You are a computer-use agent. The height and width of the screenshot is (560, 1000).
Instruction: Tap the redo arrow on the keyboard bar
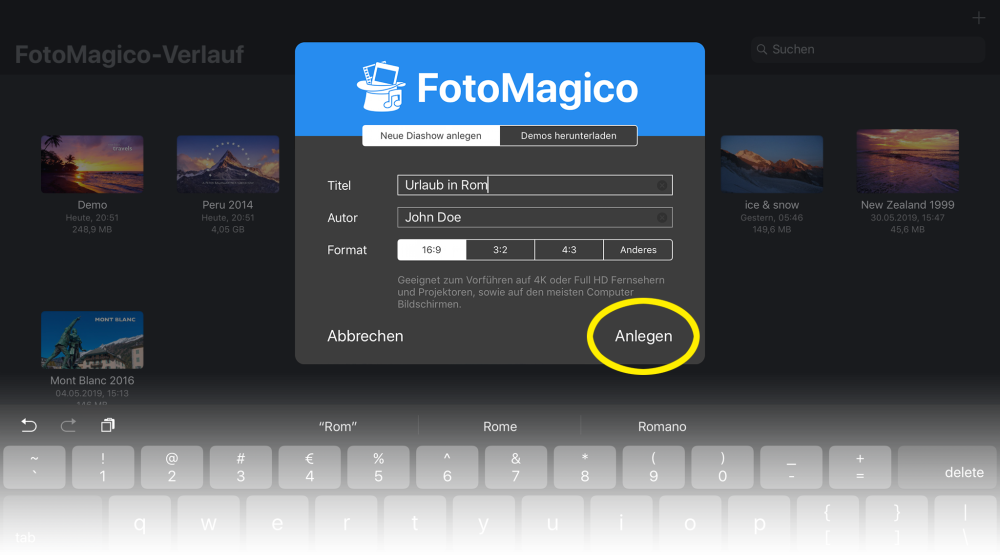click(x=68, y=425)
